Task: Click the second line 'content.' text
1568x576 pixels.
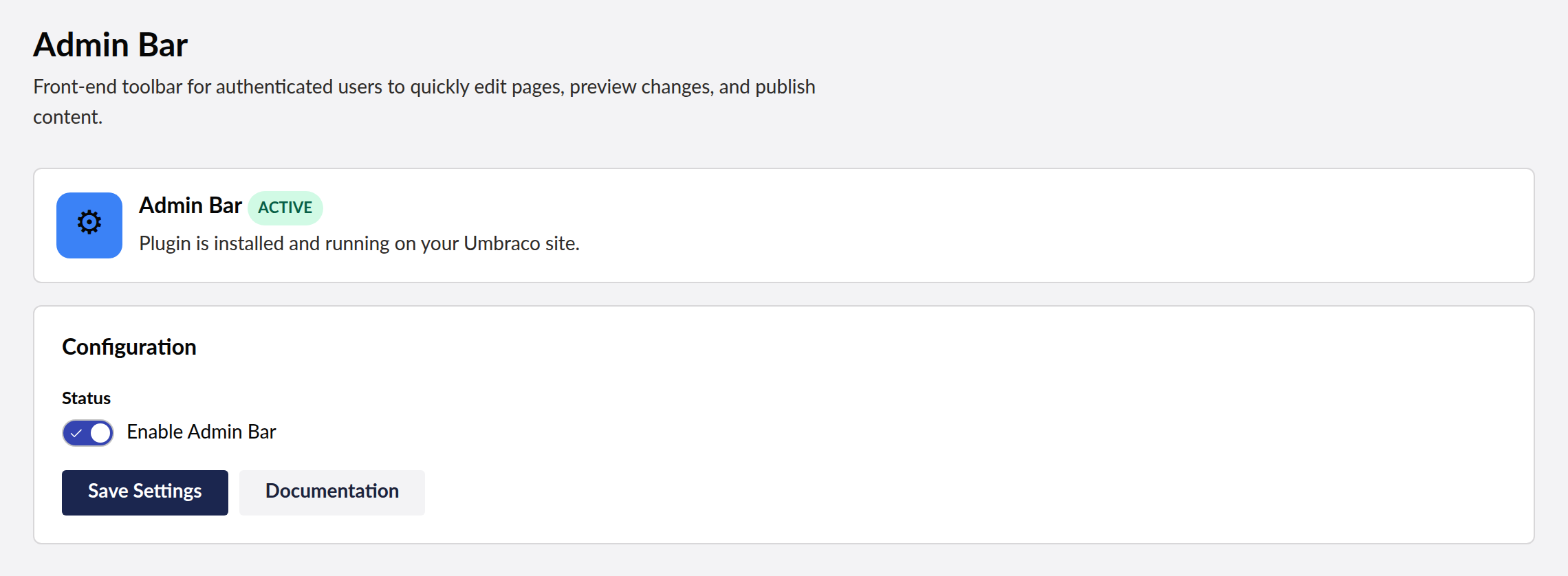Action: (x=68, y=117)
